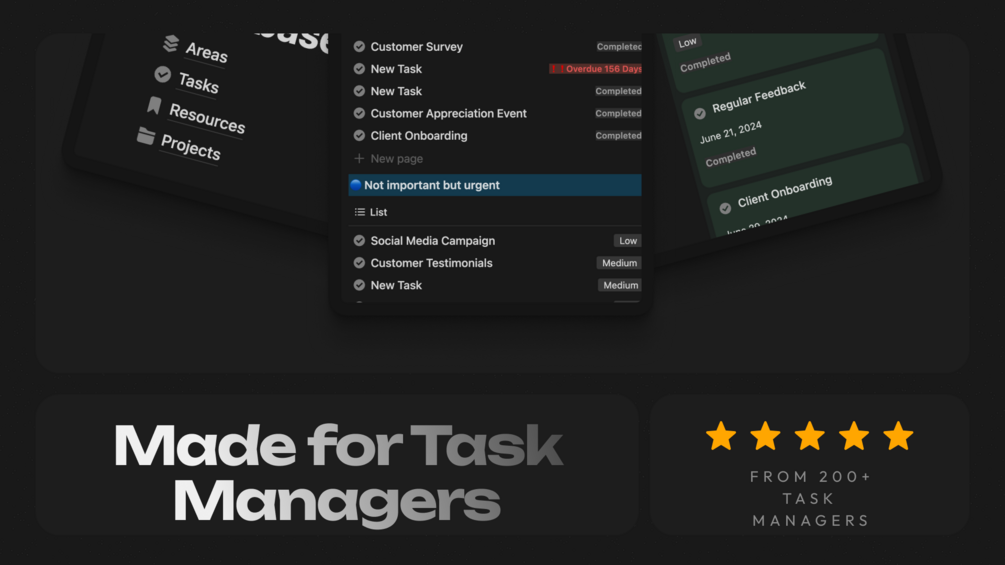1005x565 pixels.
Task: Toggle Client Onboarding card checkbox right tablet
Action: pyautogui.click(x=725, y=208)
